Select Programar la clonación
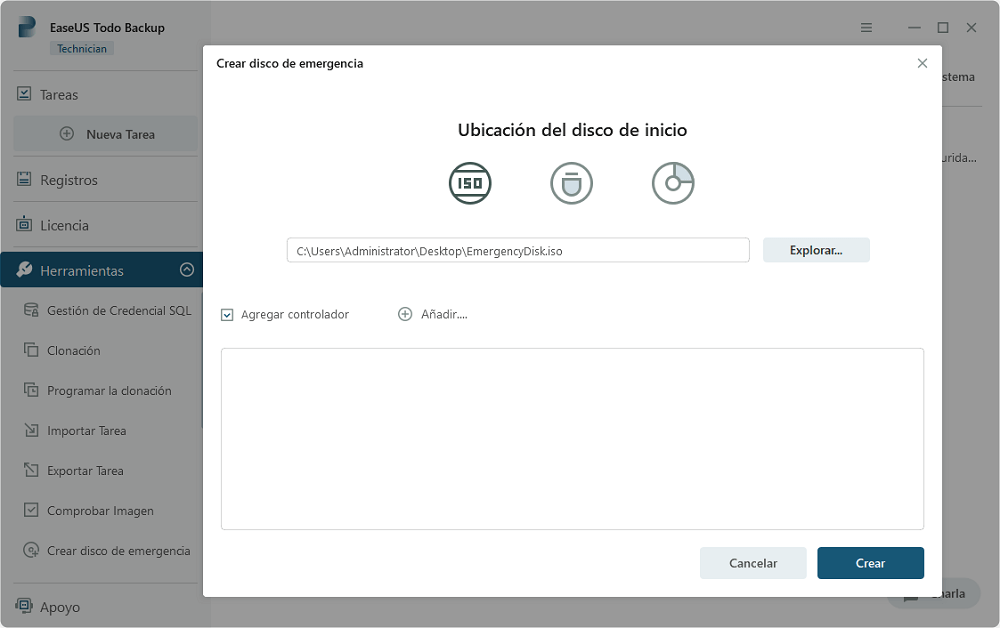This screenshot has width=1000, height=628. click(109, 391)
